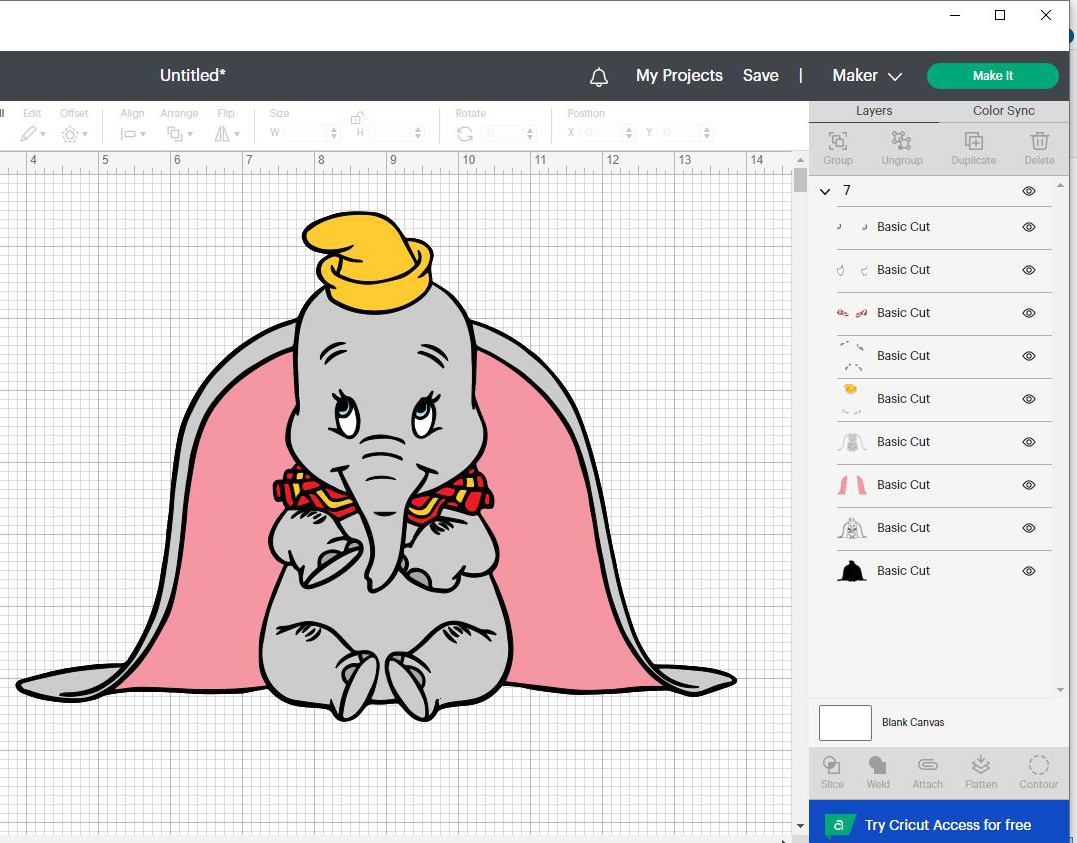This screenshot has height=843, width=1077.
Task: Hide the fourth Basic Cut layer
Action: [1028, 356]
